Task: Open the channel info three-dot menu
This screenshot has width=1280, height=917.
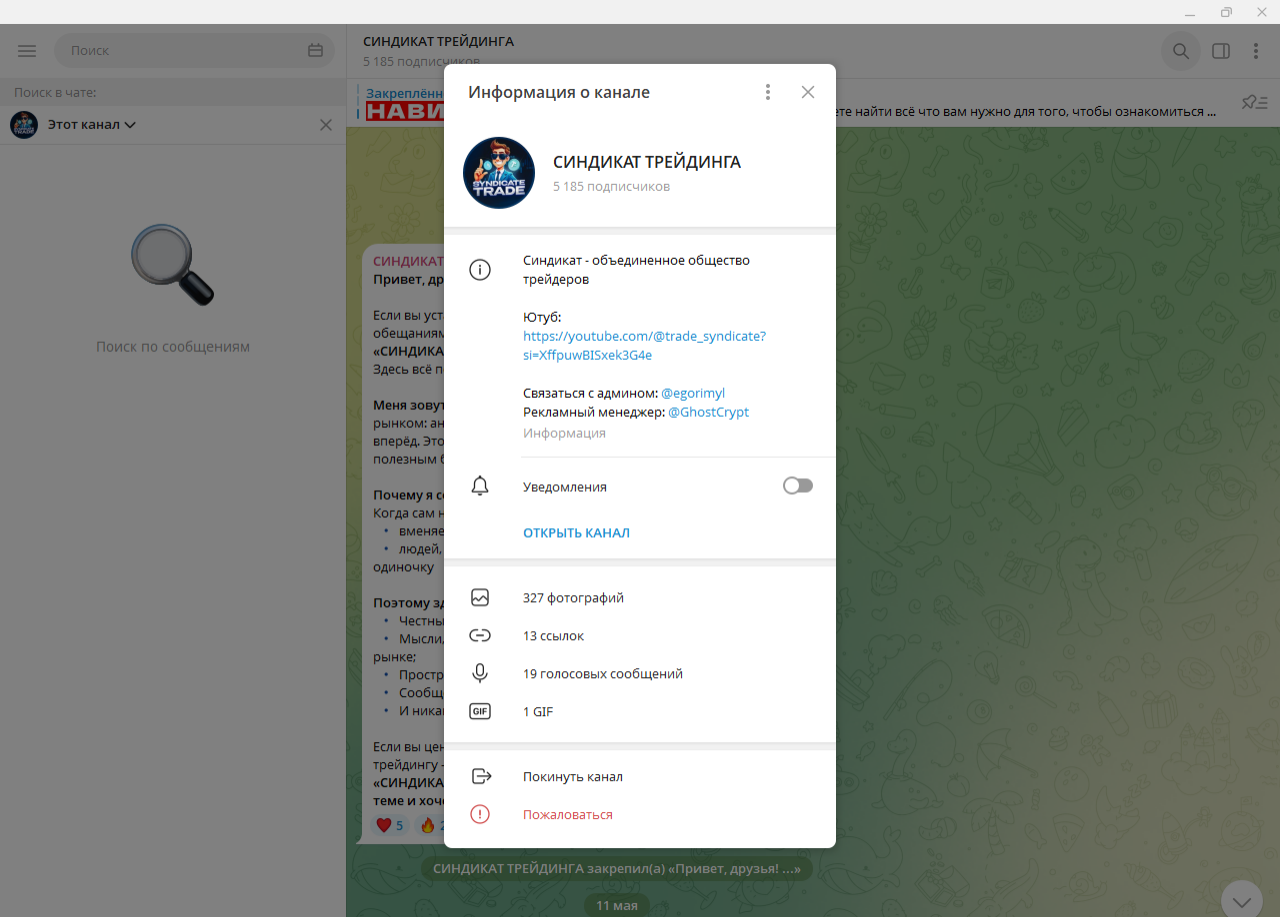Action: (768, 92)
